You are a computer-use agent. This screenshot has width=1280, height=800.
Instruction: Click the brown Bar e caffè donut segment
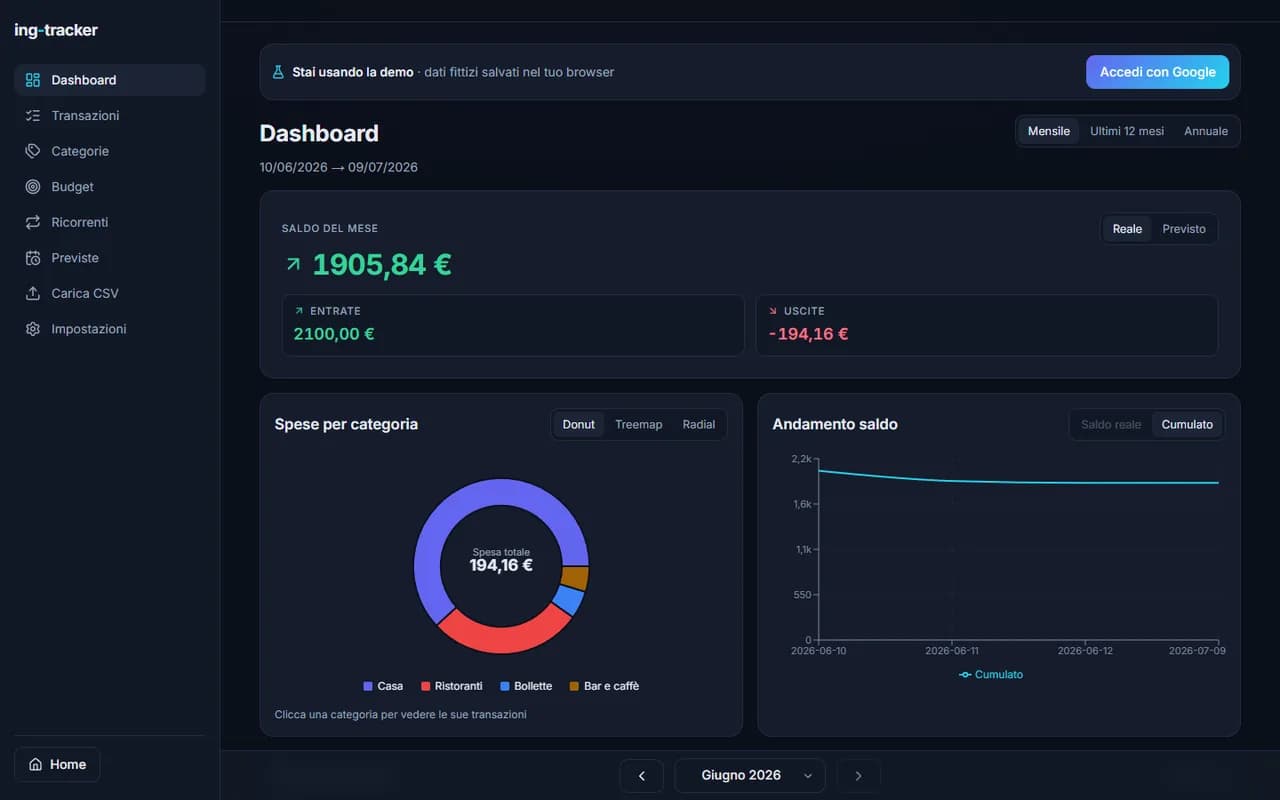(x=574, y=578)
